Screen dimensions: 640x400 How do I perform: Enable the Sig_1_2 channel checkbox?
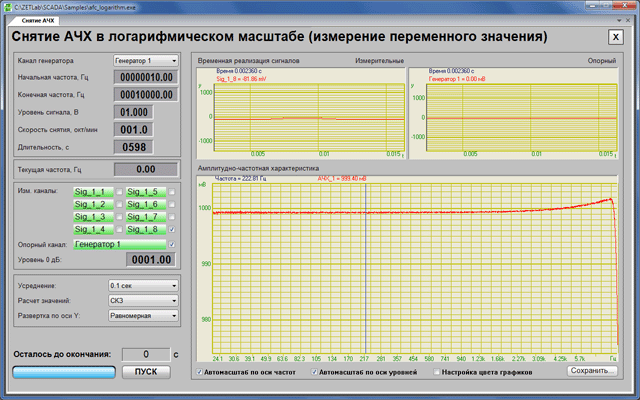pos(119,204)
